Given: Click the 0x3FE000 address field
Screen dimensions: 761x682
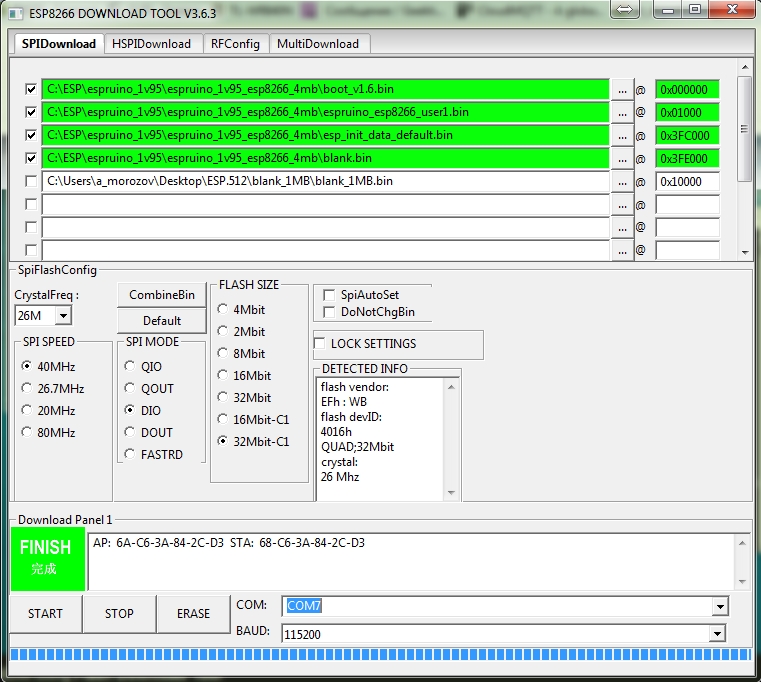Looking at the screenshot, I should pyautogui.click(x=687, y=159).
